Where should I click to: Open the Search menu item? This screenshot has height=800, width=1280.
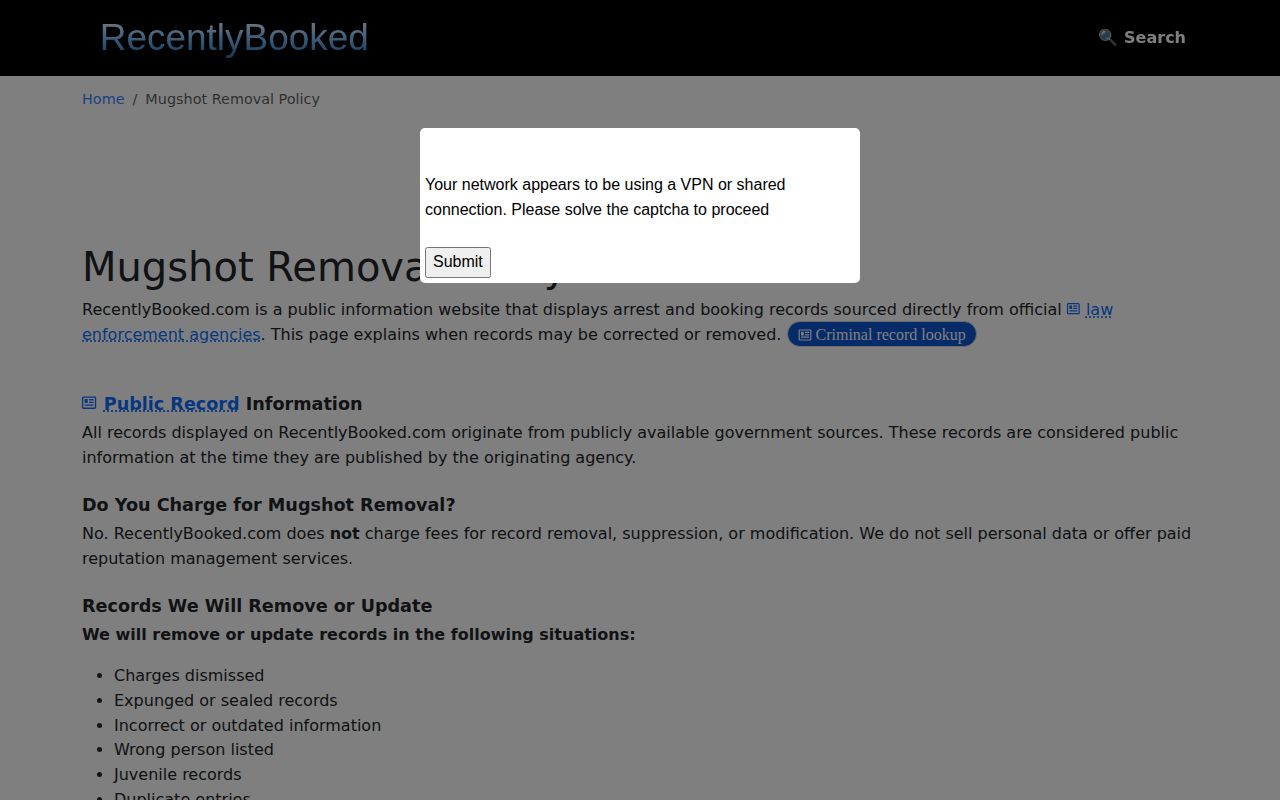1142,37
